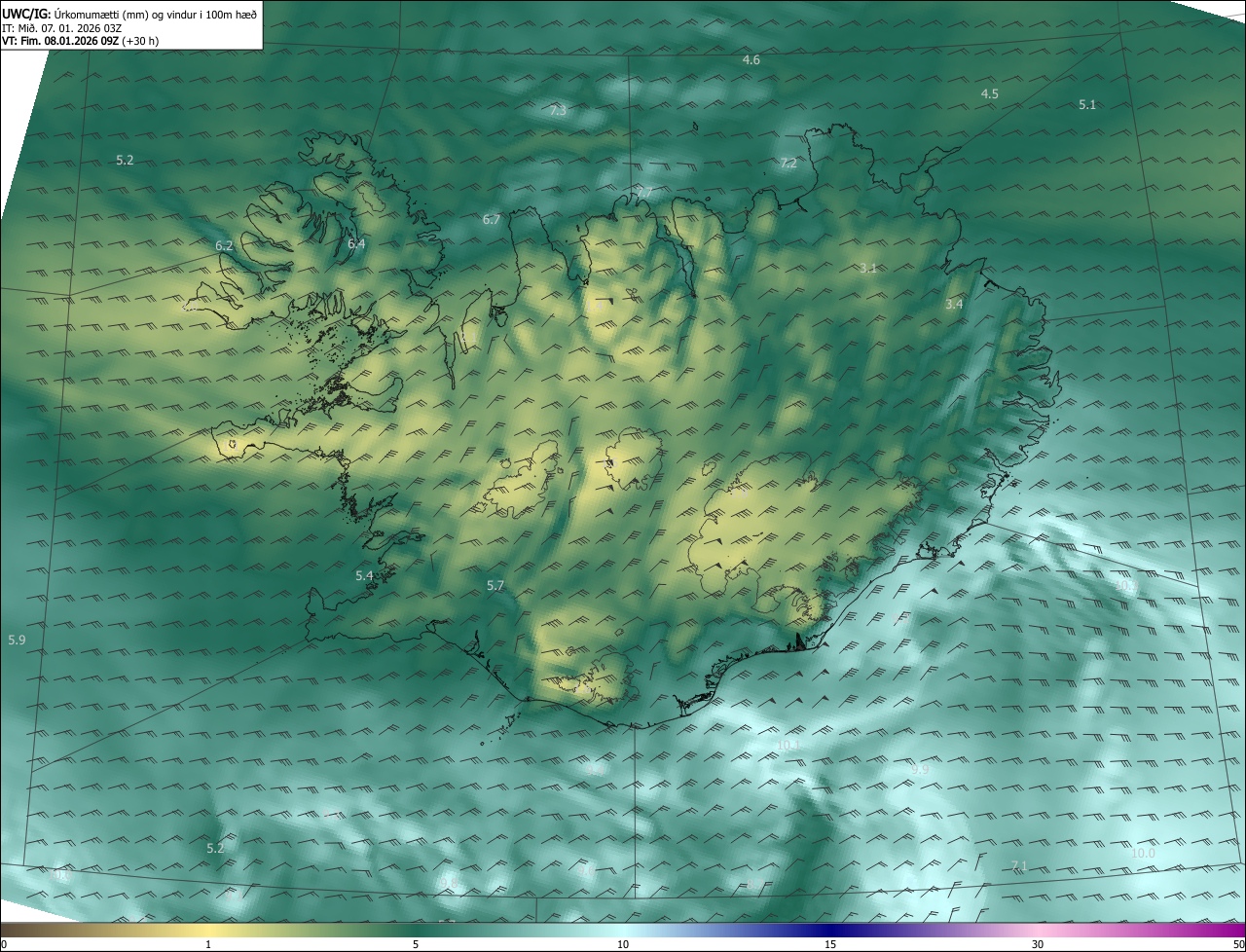The width and height of the screenshot is (1246, 952).
Task: Click the initial time line 'IT: Mið. 07. 01. 2026 03Z'
Action: click(61, 27)
